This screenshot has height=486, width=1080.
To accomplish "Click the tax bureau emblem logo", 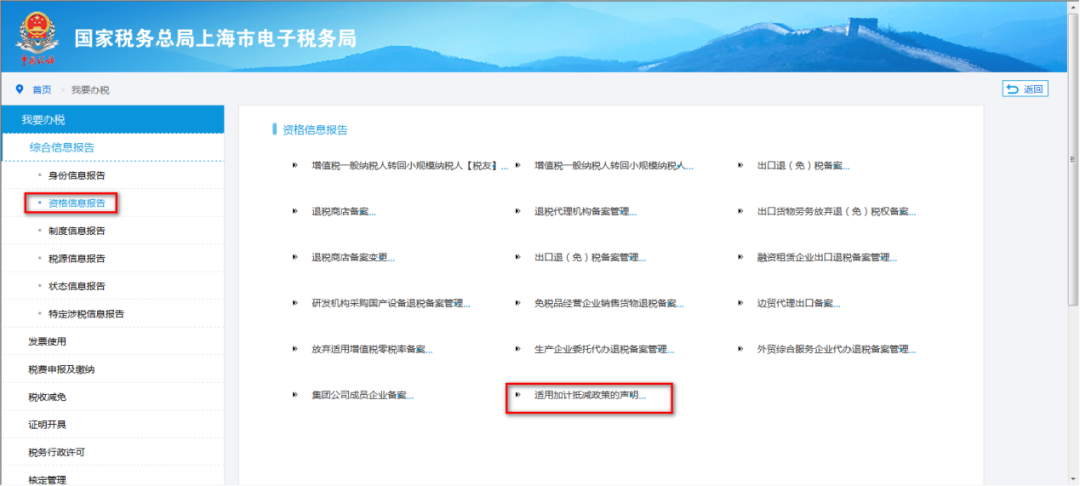I will tap(36, 38).
